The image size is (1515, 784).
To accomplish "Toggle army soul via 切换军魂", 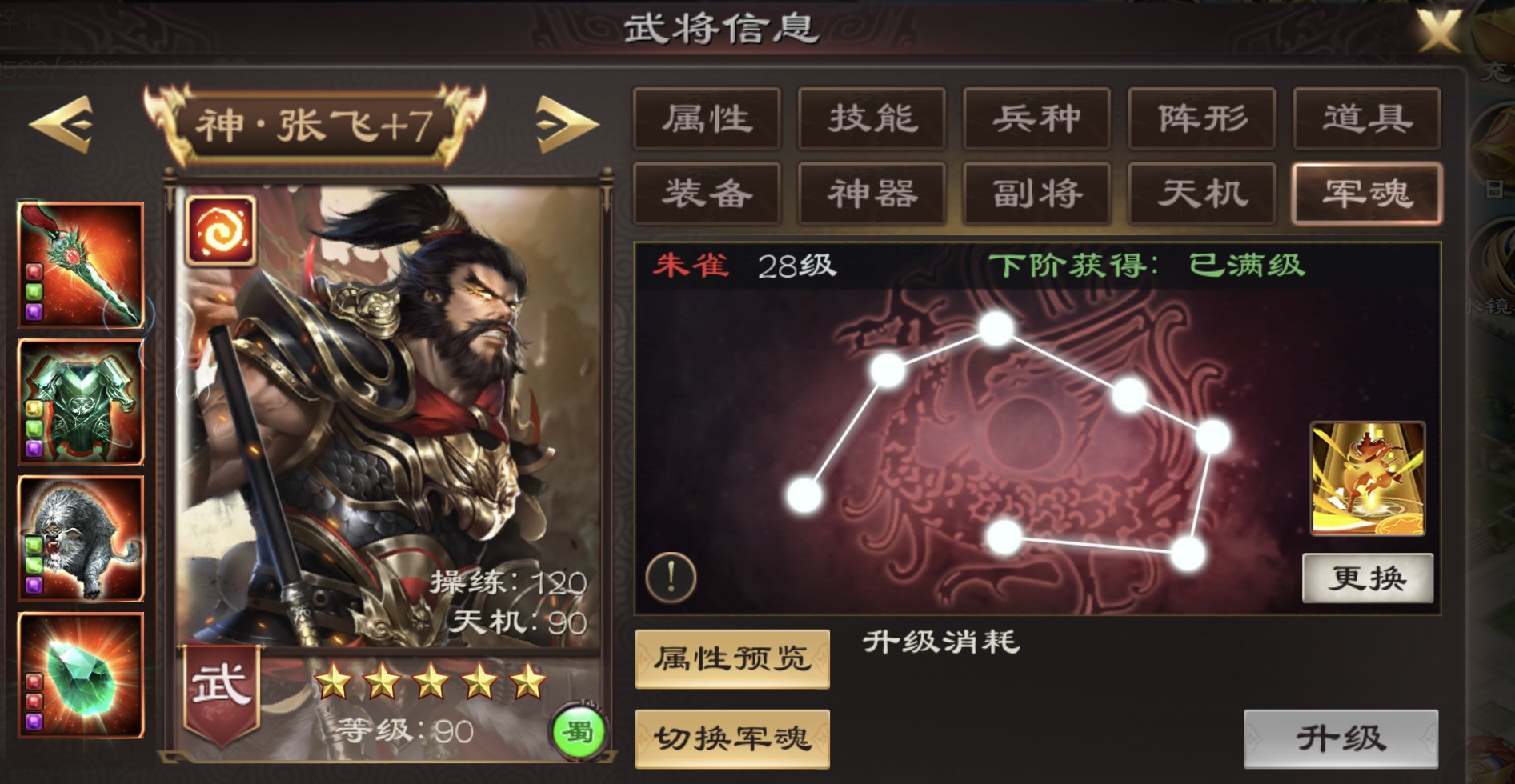I will coord(732,738).
